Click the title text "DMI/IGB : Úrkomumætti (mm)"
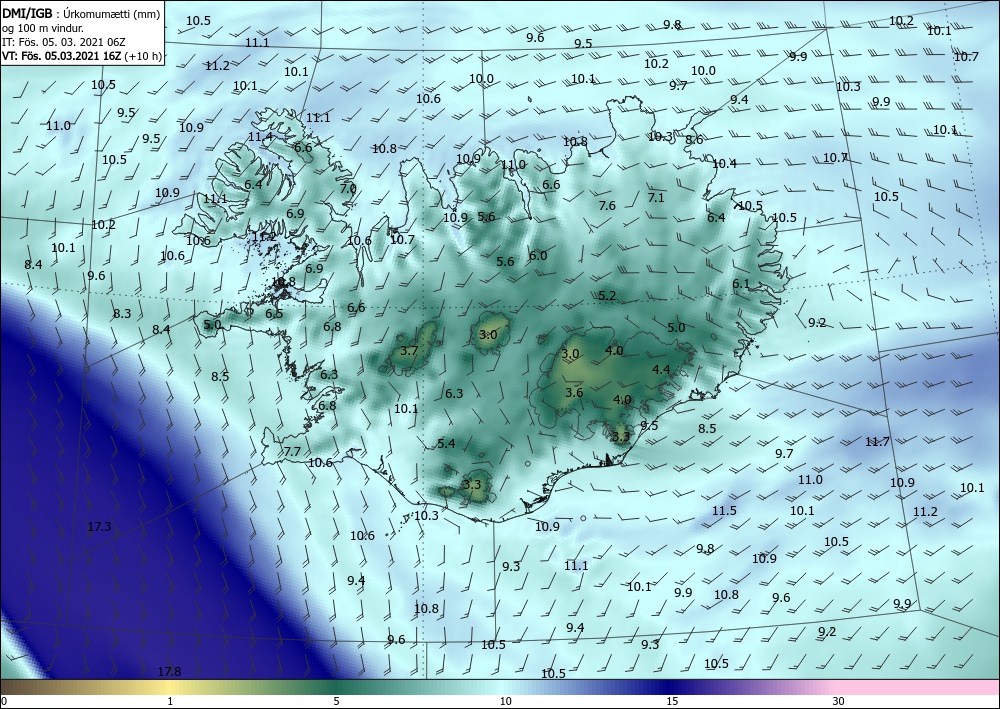Screen dimensions: 1000x709 coord(81,15)
